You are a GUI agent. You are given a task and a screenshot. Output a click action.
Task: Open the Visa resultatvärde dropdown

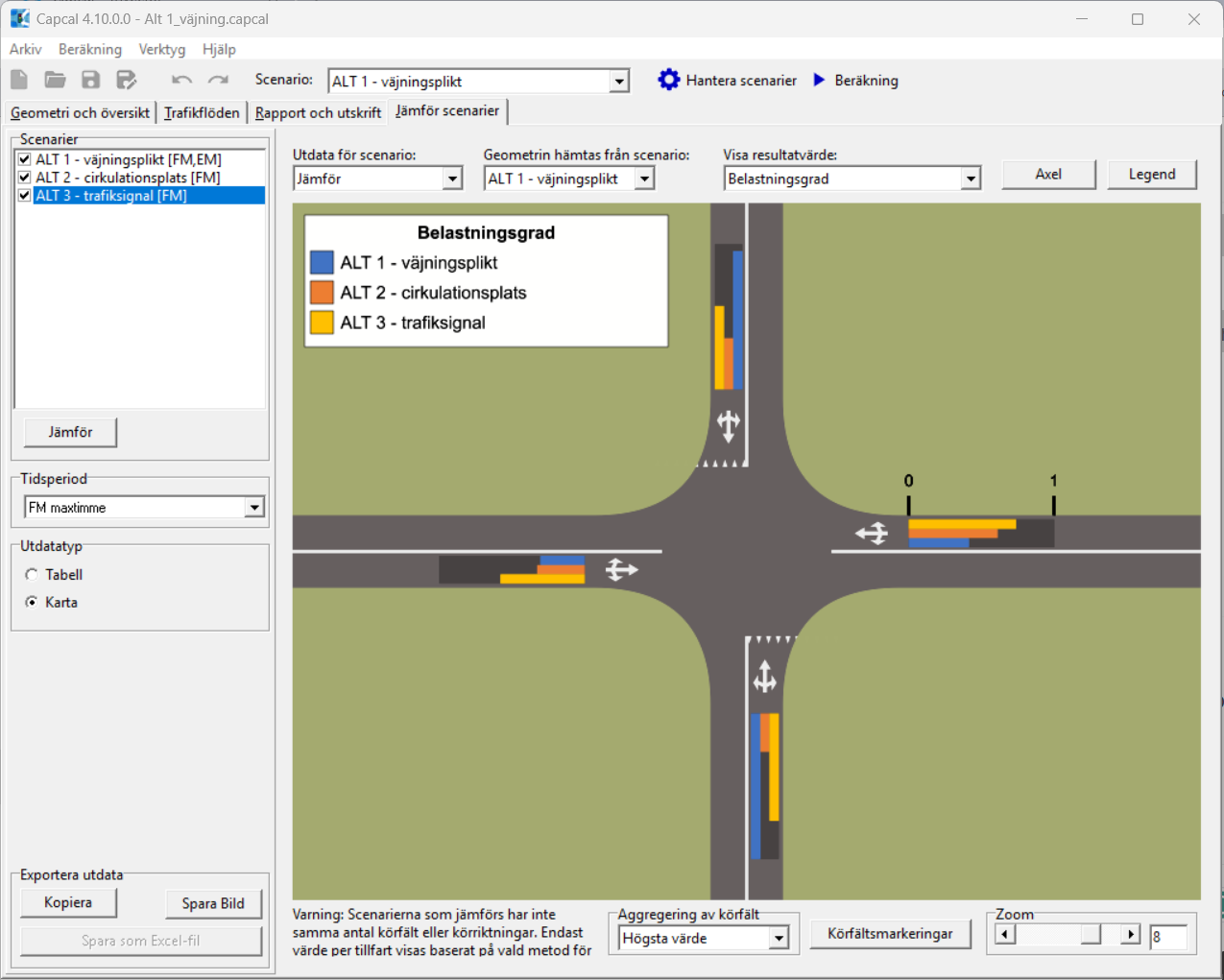971,179
